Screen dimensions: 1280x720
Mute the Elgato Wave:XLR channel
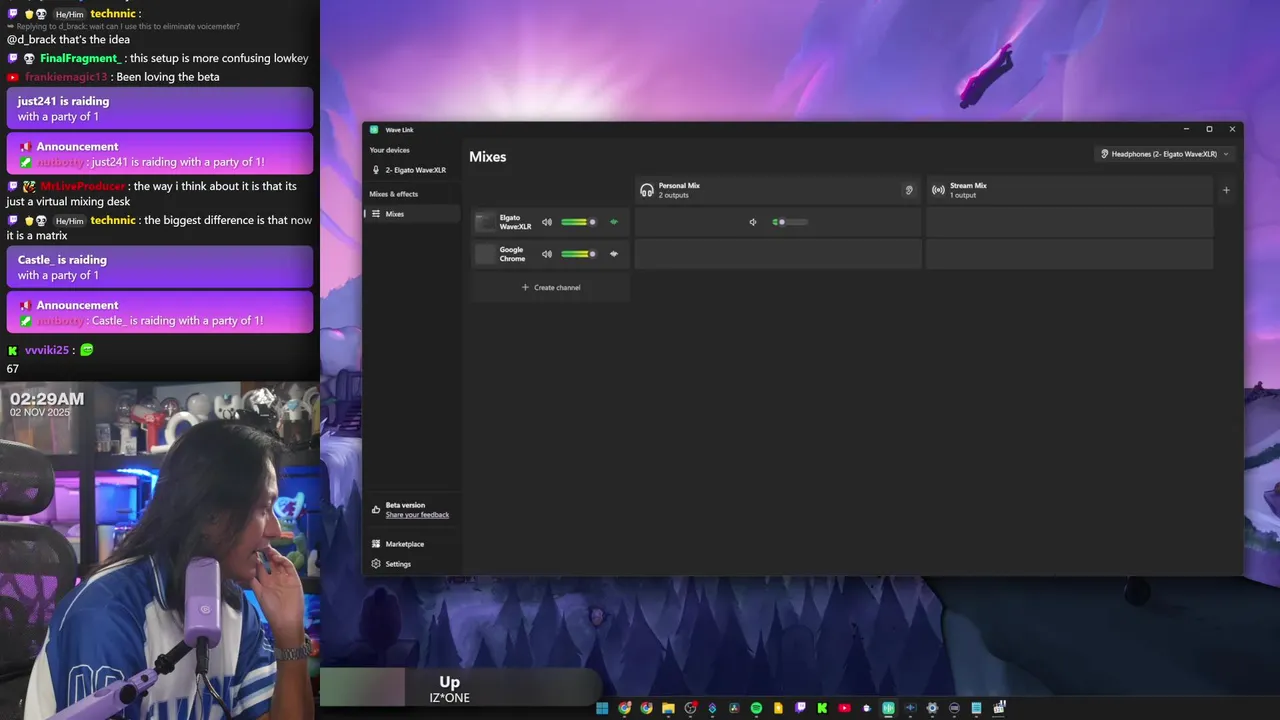pyautogui.click(x=547, y=222)
